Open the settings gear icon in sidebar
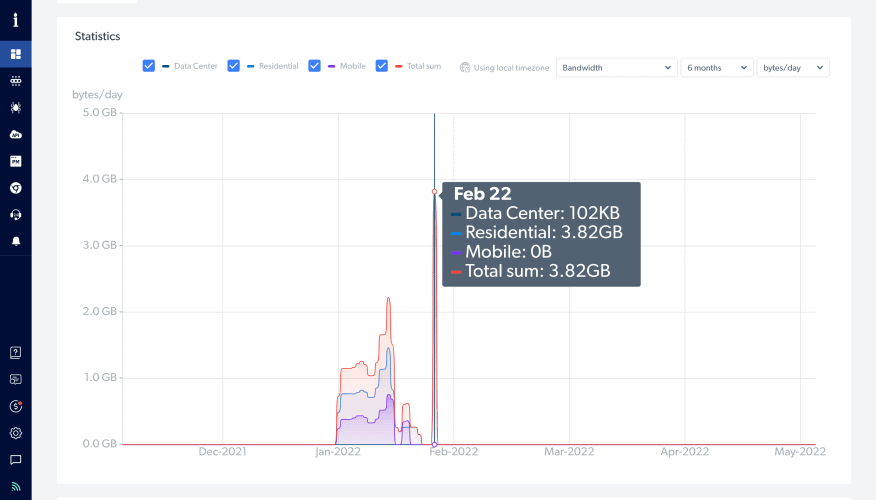Image resolution: width=876 pixels, height=500 pixels. pyautogui.click(x=16, y=433)
